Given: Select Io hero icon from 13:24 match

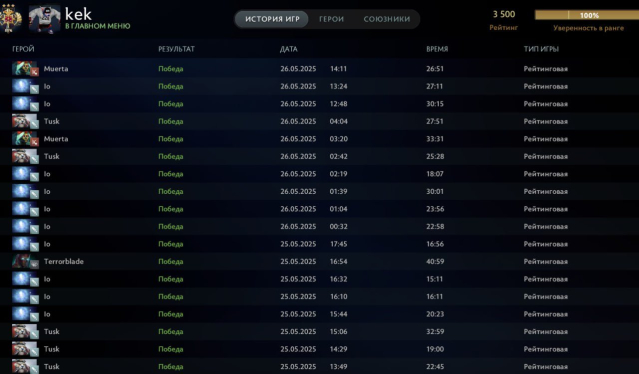Looking at the screenshot, I should (25, 86).
